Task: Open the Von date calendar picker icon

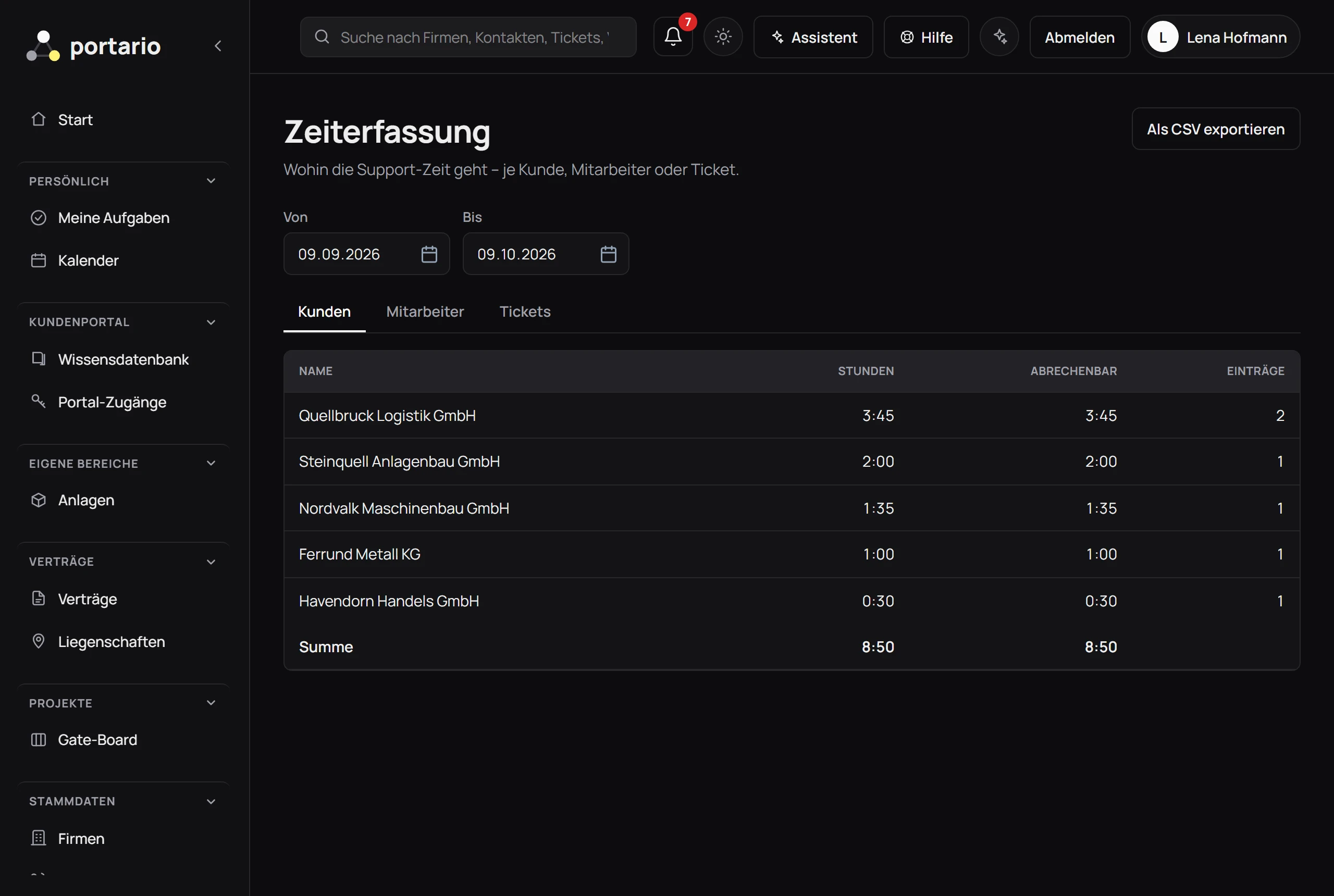Action: 429,254
